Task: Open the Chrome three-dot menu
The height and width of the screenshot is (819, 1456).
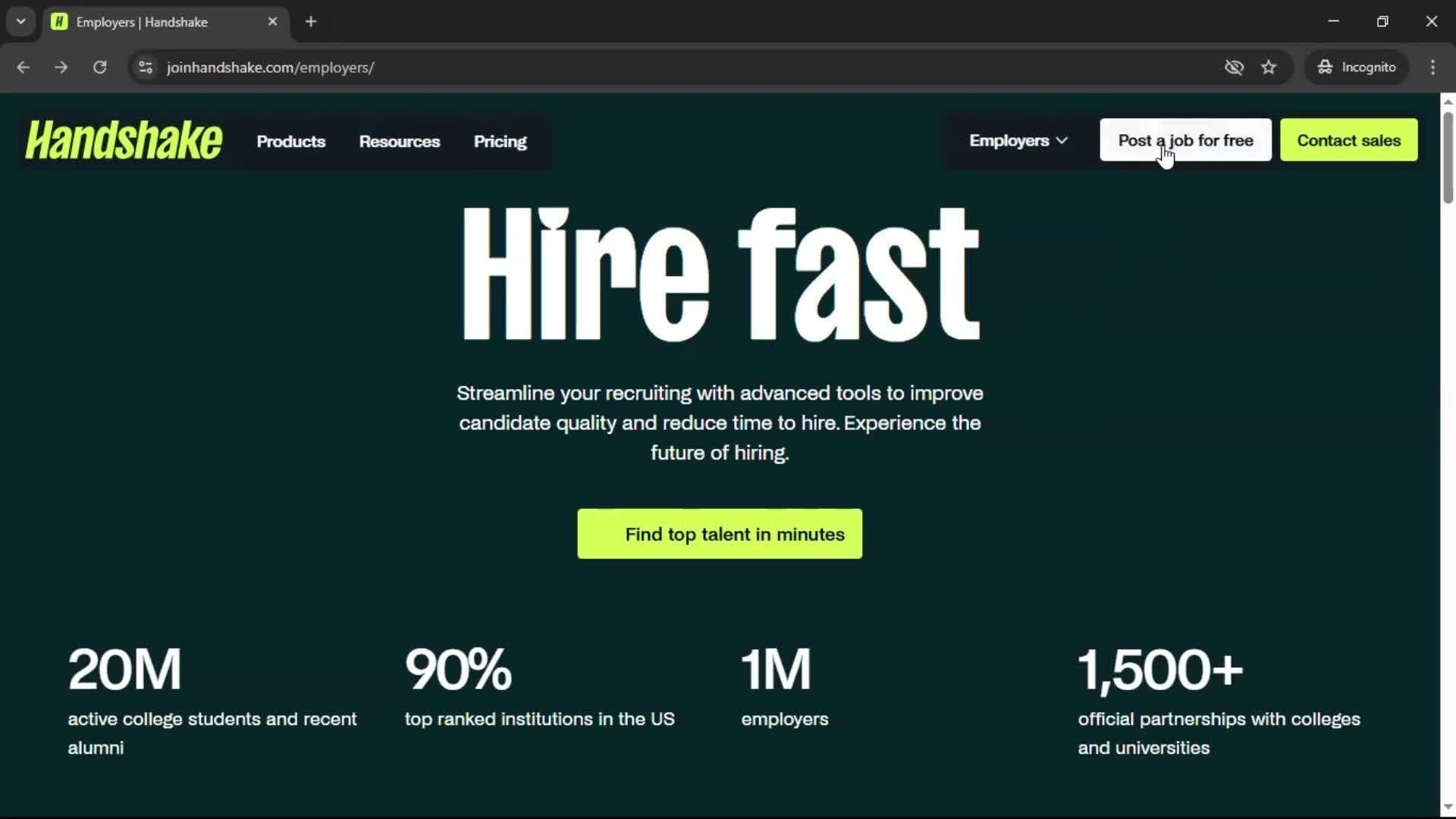Action: (1432, 67)
